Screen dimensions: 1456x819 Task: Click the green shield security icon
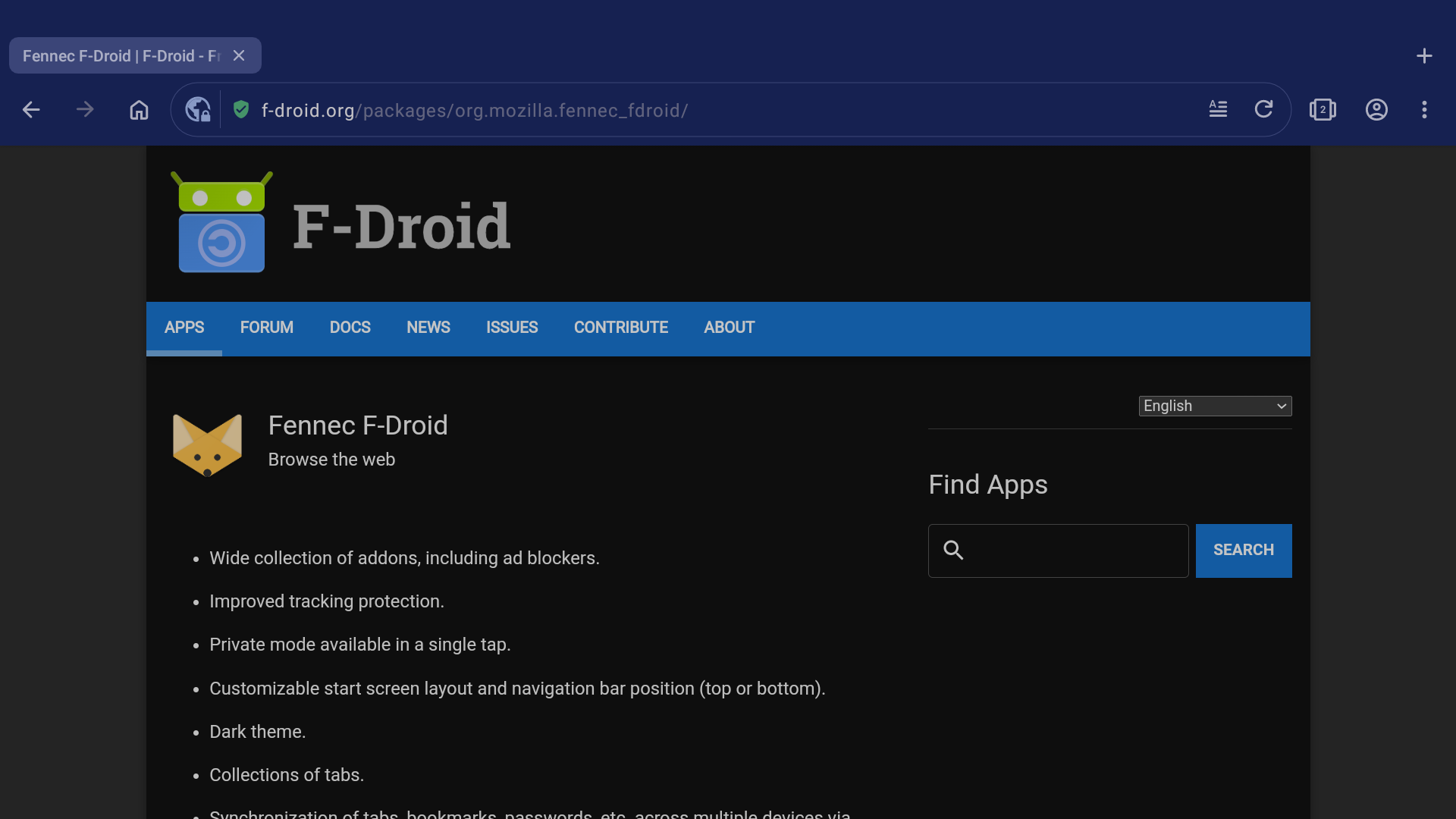pos(241,110)
